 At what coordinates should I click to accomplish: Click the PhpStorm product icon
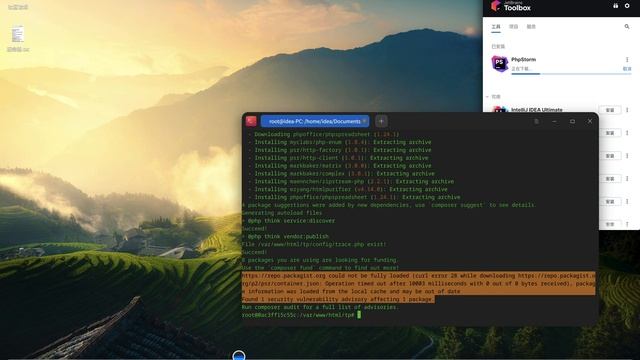(x=500, y=64)
